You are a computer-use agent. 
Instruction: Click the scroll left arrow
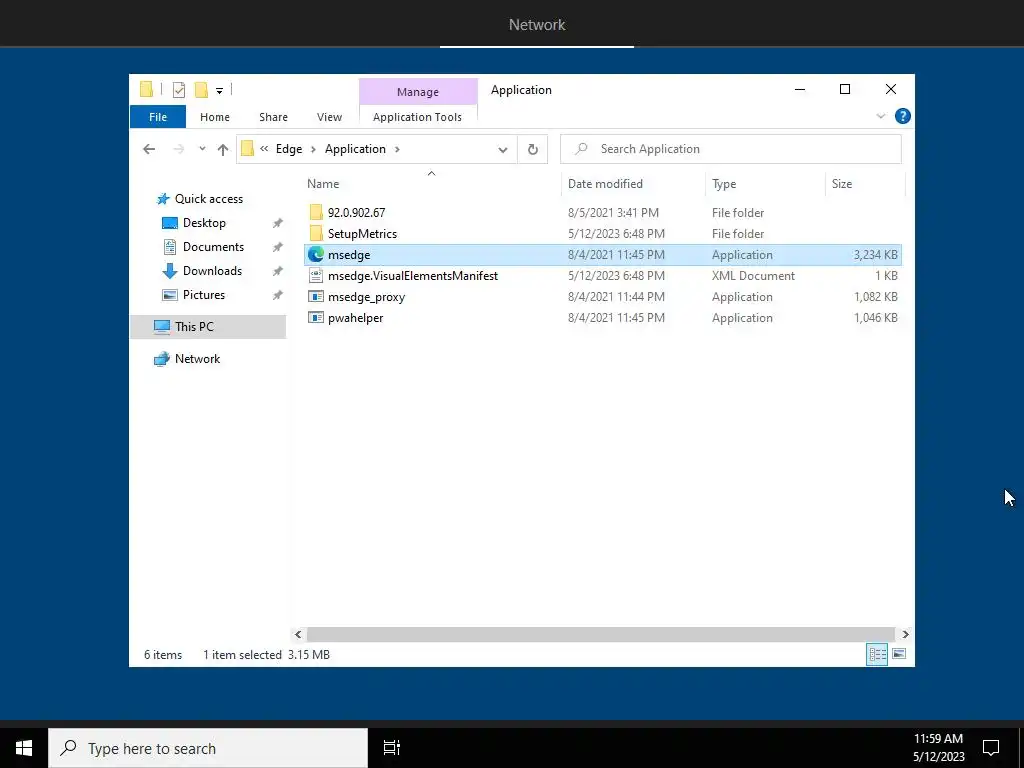click(x=298, y=634)
